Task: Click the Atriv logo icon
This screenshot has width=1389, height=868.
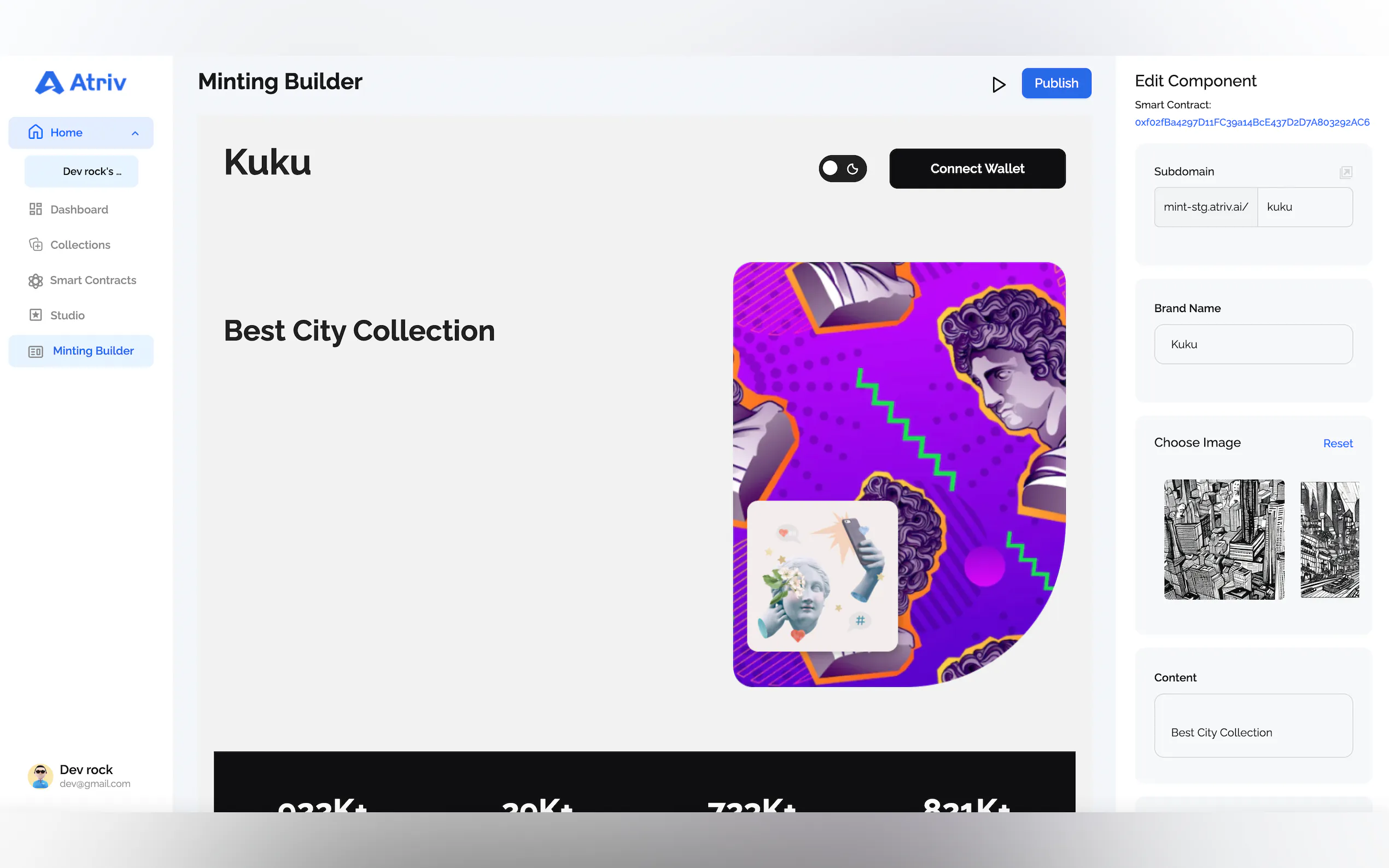Action: tap(49, 83)
